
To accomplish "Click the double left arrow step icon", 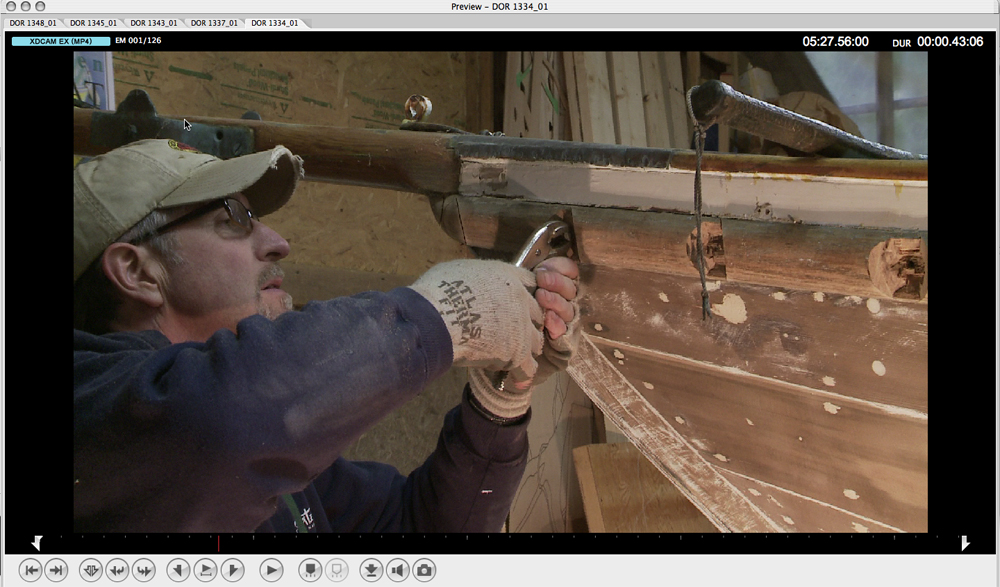I will coord(117,570).
